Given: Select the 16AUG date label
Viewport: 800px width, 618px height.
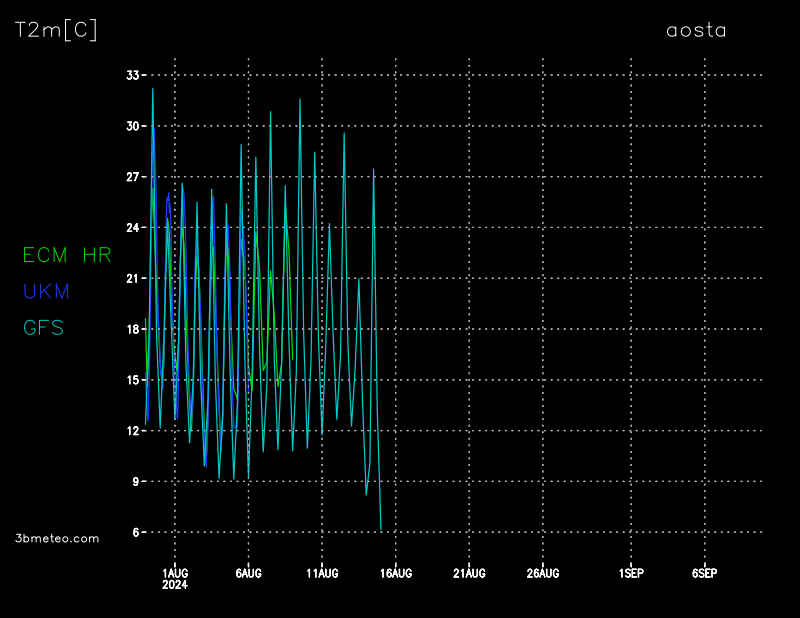Looking at the screenshot, I should (x=396, y=573).
